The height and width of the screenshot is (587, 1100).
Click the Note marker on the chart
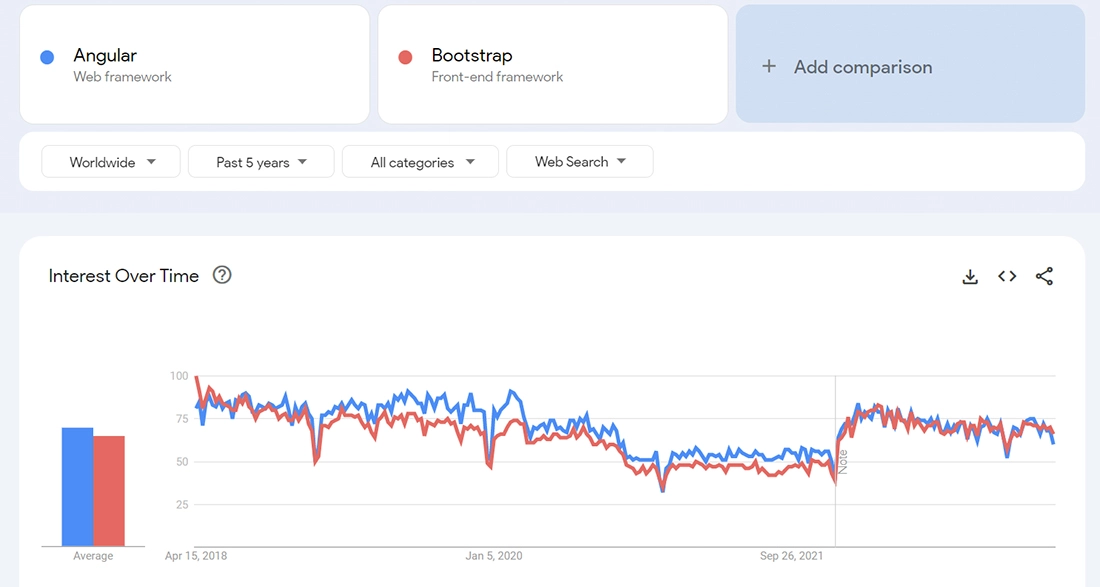tap(843, 462)
